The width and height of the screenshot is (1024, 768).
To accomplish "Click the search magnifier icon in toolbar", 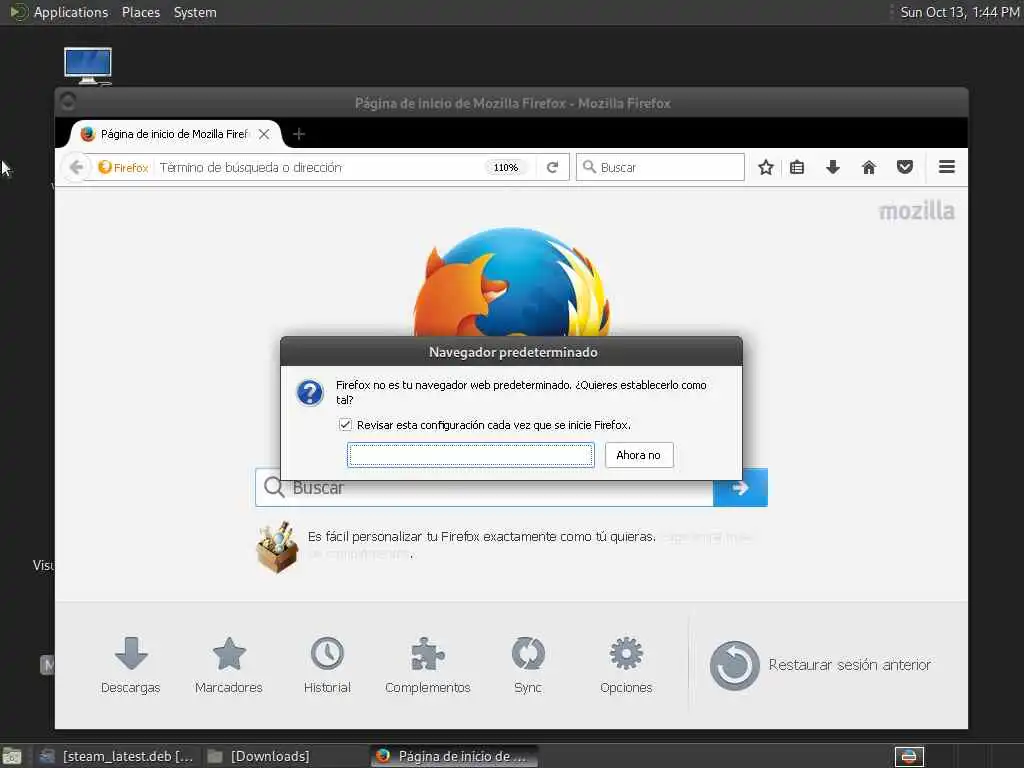I will point(589,167).
